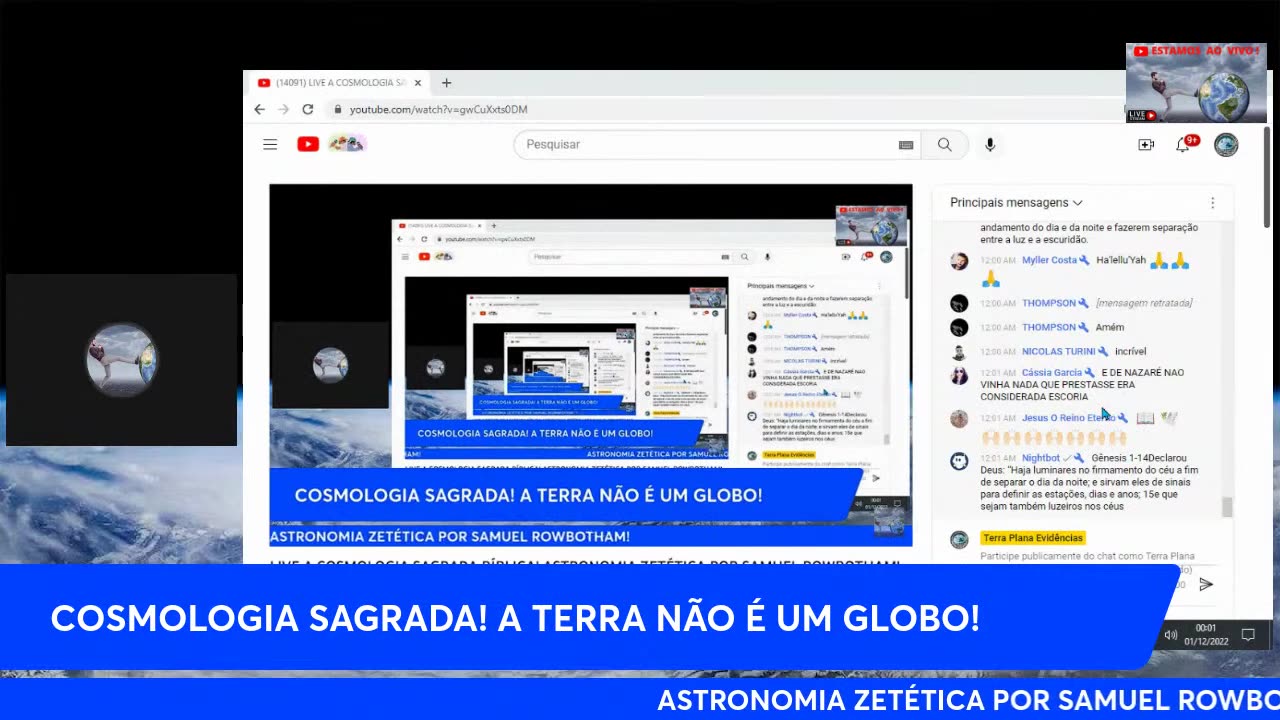This screenshot has height=720, width=1280.
Task: Click the message 'E DE NAZARÉ NAO VINHA NADA'
Action: click(1083, 384)
